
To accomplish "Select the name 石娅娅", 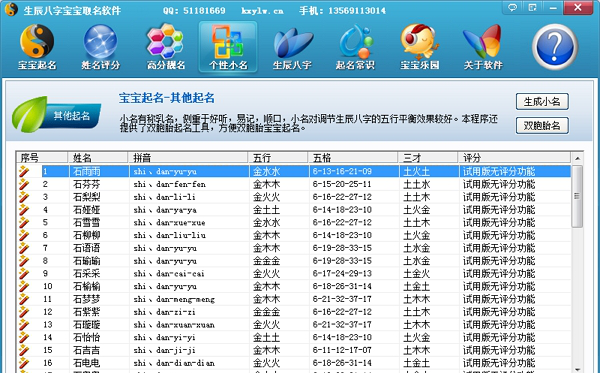I will (x=87, y=210).
